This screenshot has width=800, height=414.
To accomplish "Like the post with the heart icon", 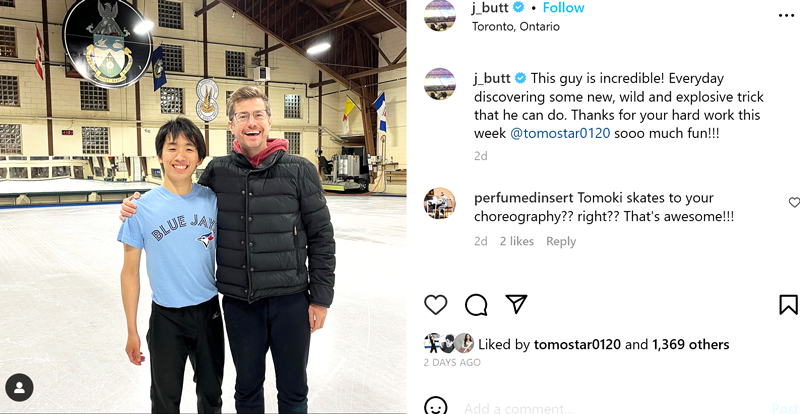I will 435,305.
